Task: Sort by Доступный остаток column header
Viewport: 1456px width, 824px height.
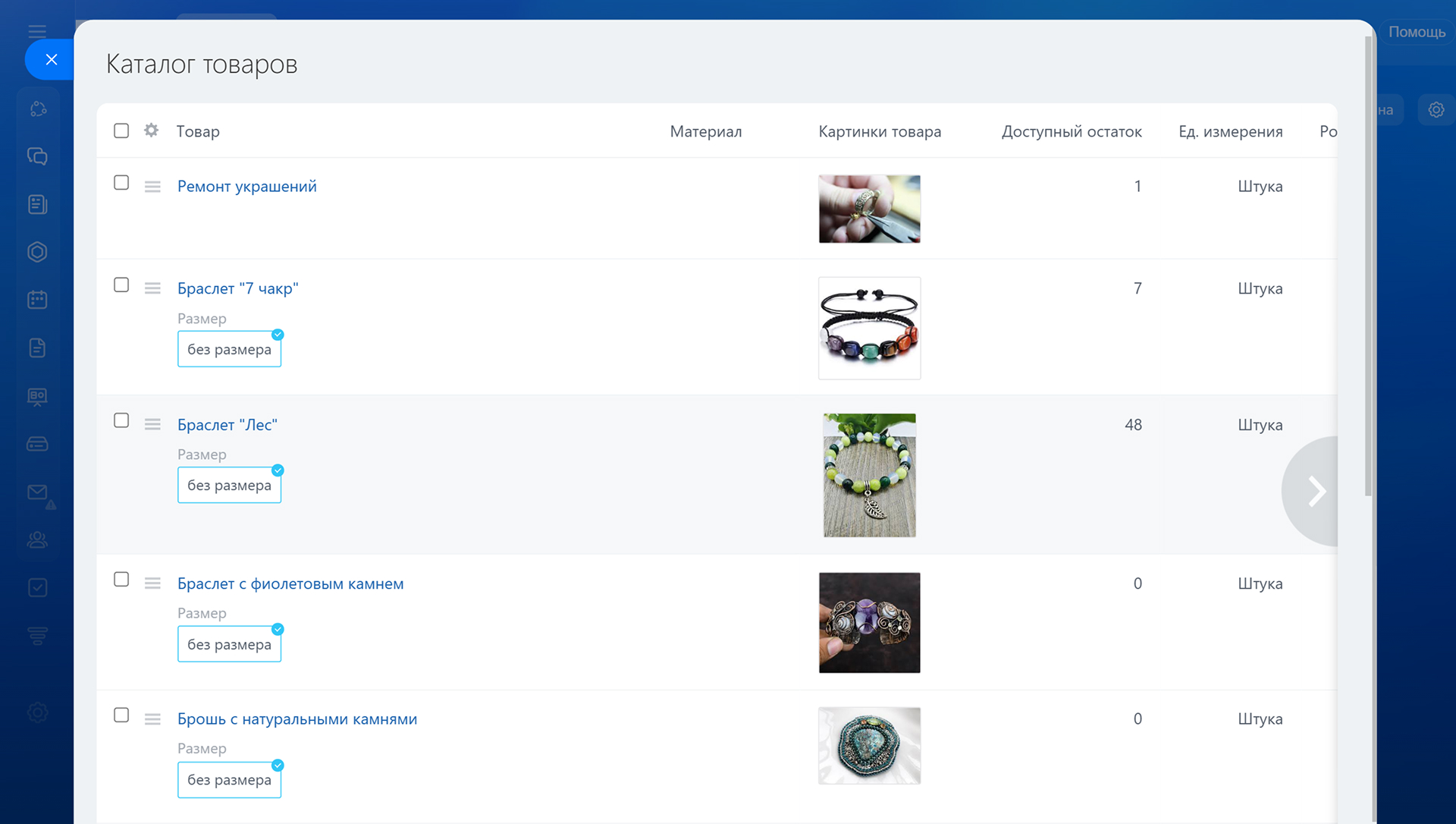Action: 1071,131
